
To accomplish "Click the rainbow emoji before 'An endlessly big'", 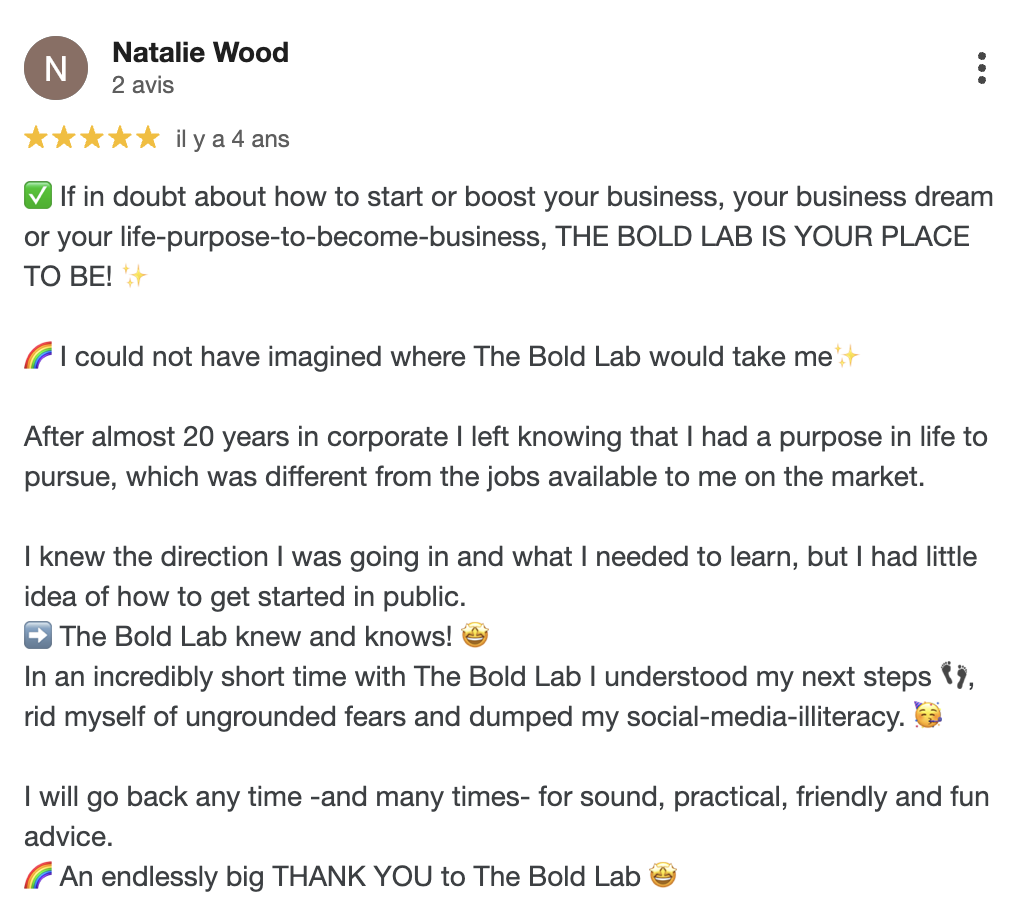I will [38, 876].
